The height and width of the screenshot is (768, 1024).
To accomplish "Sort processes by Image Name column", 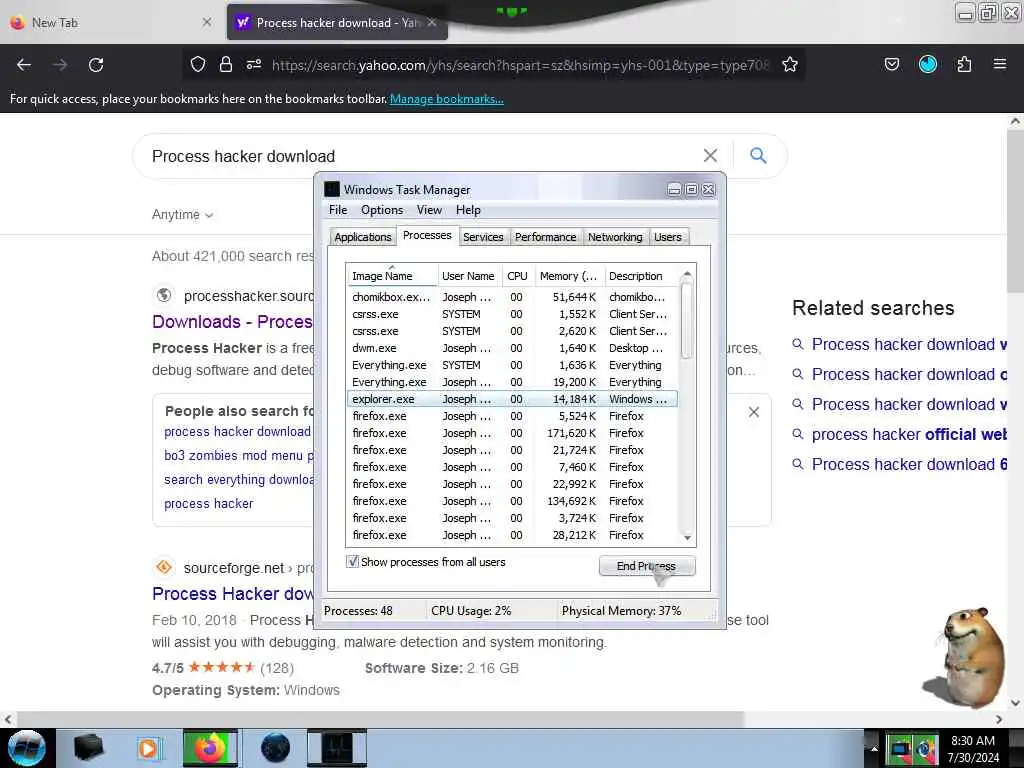I will pyautogui.click(x=392, y=276).
